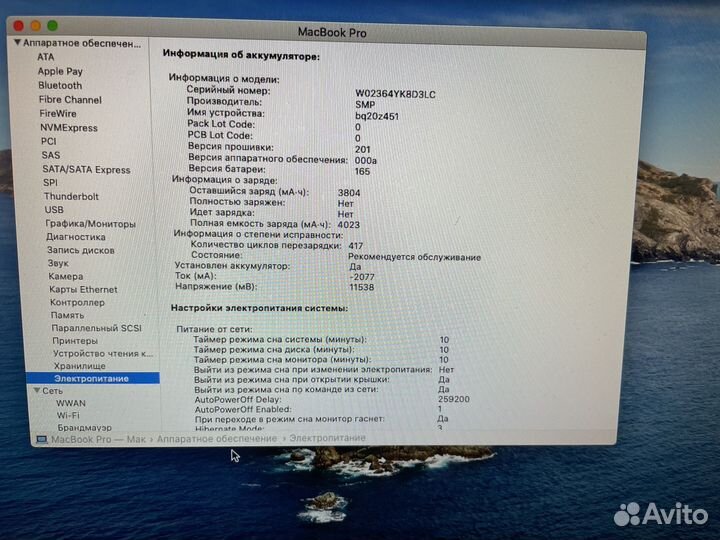Select the highlighted Электропитание item
Viewport: 720px width, 540px height.
coord(93,378)
